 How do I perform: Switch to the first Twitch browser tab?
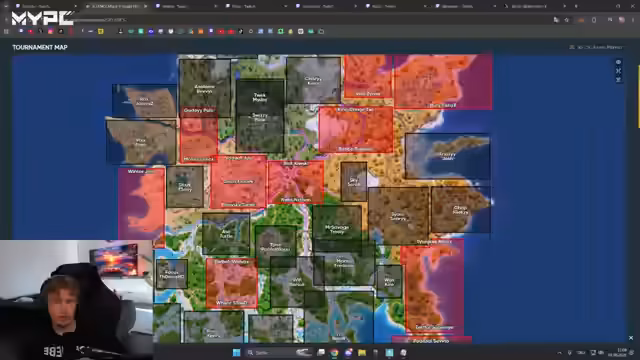click(45, 6)
